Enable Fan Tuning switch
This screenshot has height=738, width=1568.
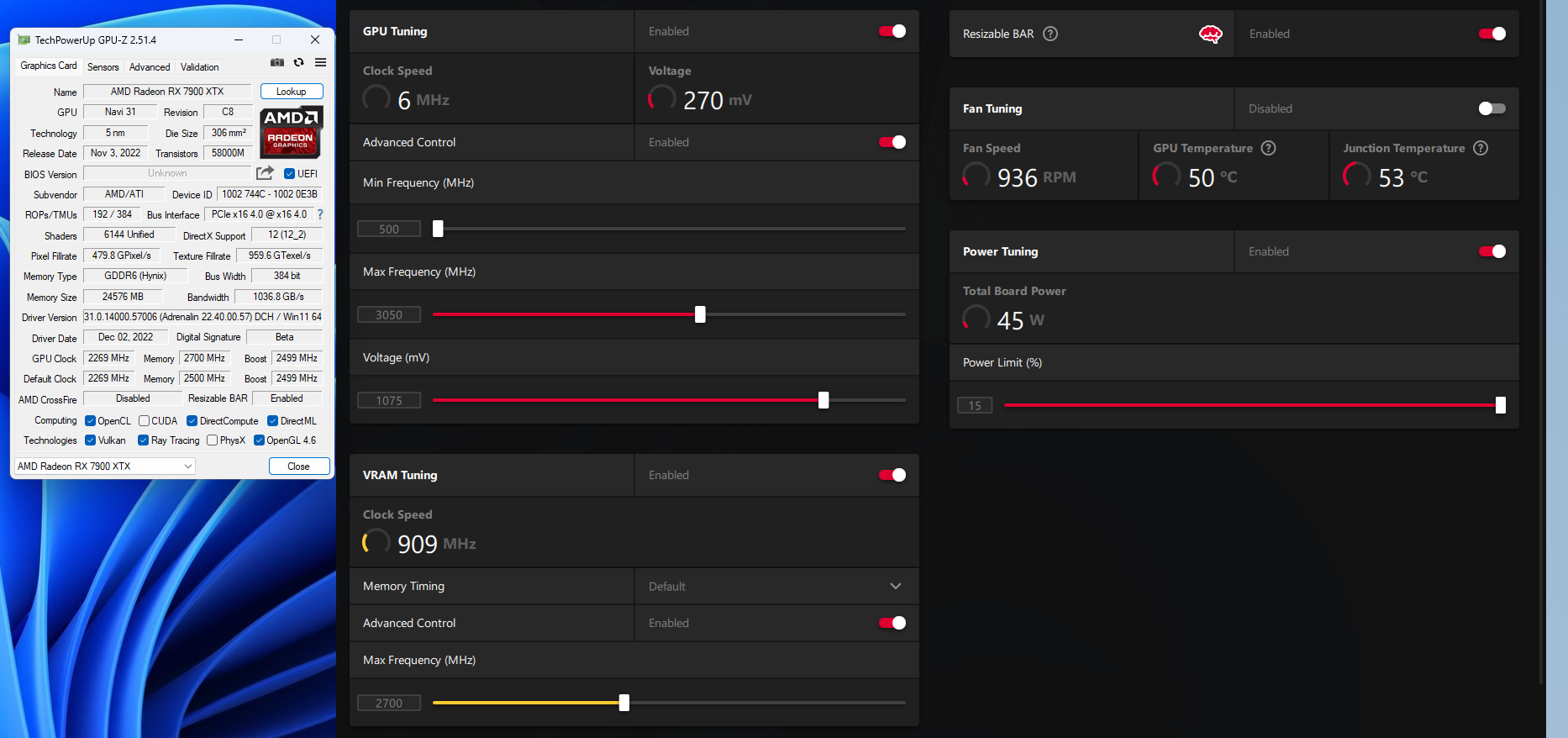point(1492,108)
